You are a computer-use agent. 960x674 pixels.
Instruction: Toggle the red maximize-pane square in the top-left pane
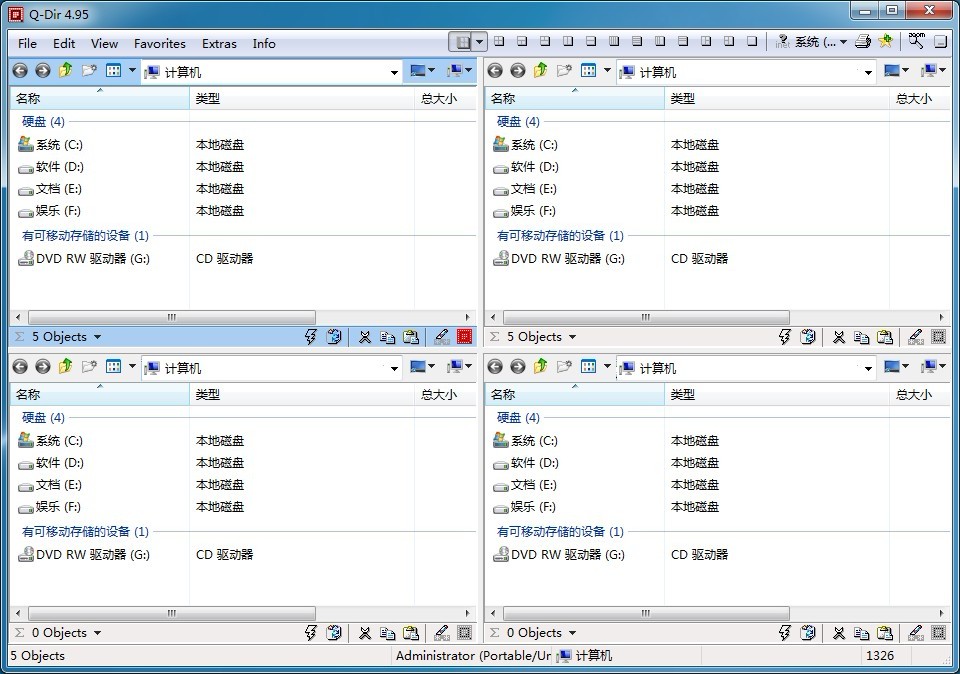pyautogui.click(x=464, y=337)
